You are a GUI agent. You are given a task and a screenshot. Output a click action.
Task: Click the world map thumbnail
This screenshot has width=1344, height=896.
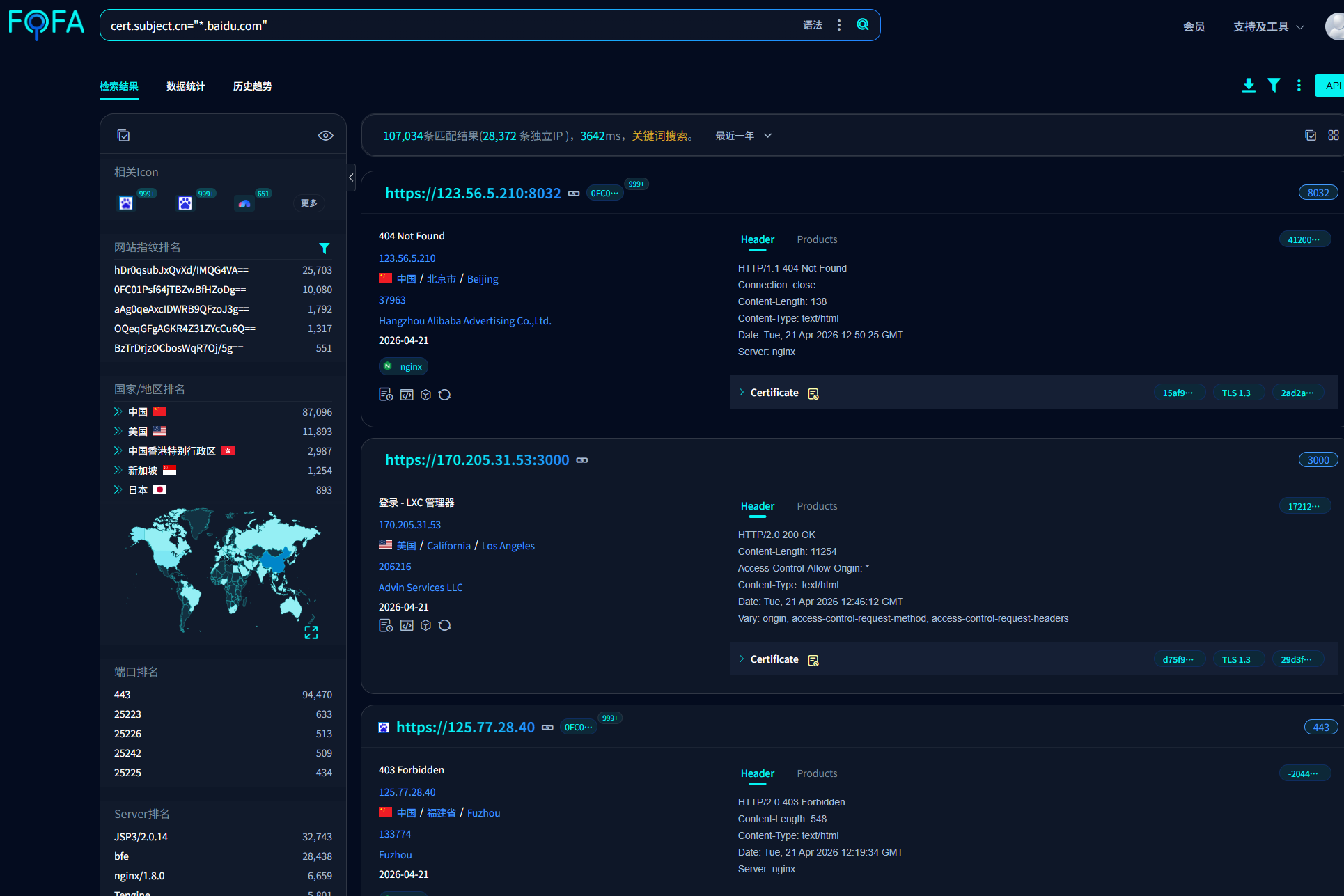(x=224, y=569)
